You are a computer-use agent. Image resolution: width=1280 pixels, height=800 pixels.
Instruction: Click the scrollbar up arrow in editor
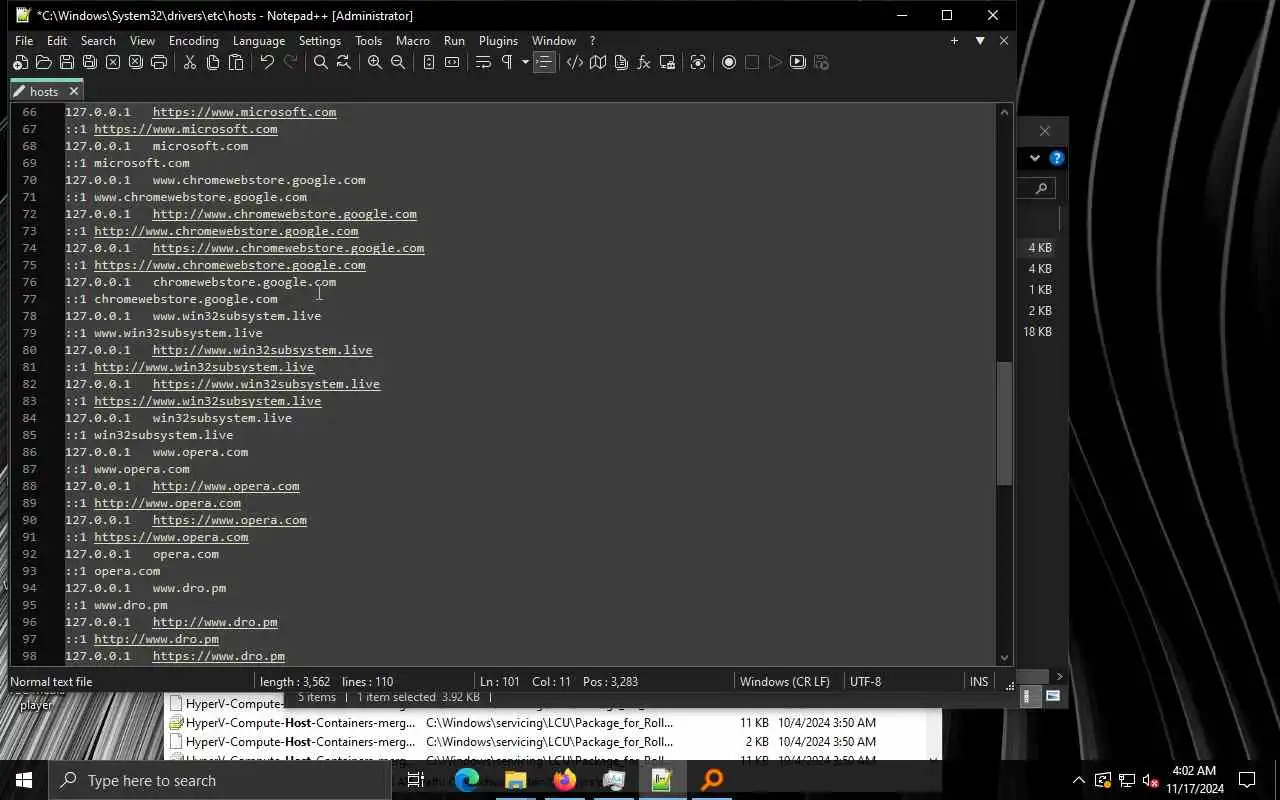tap(1005, 112)
